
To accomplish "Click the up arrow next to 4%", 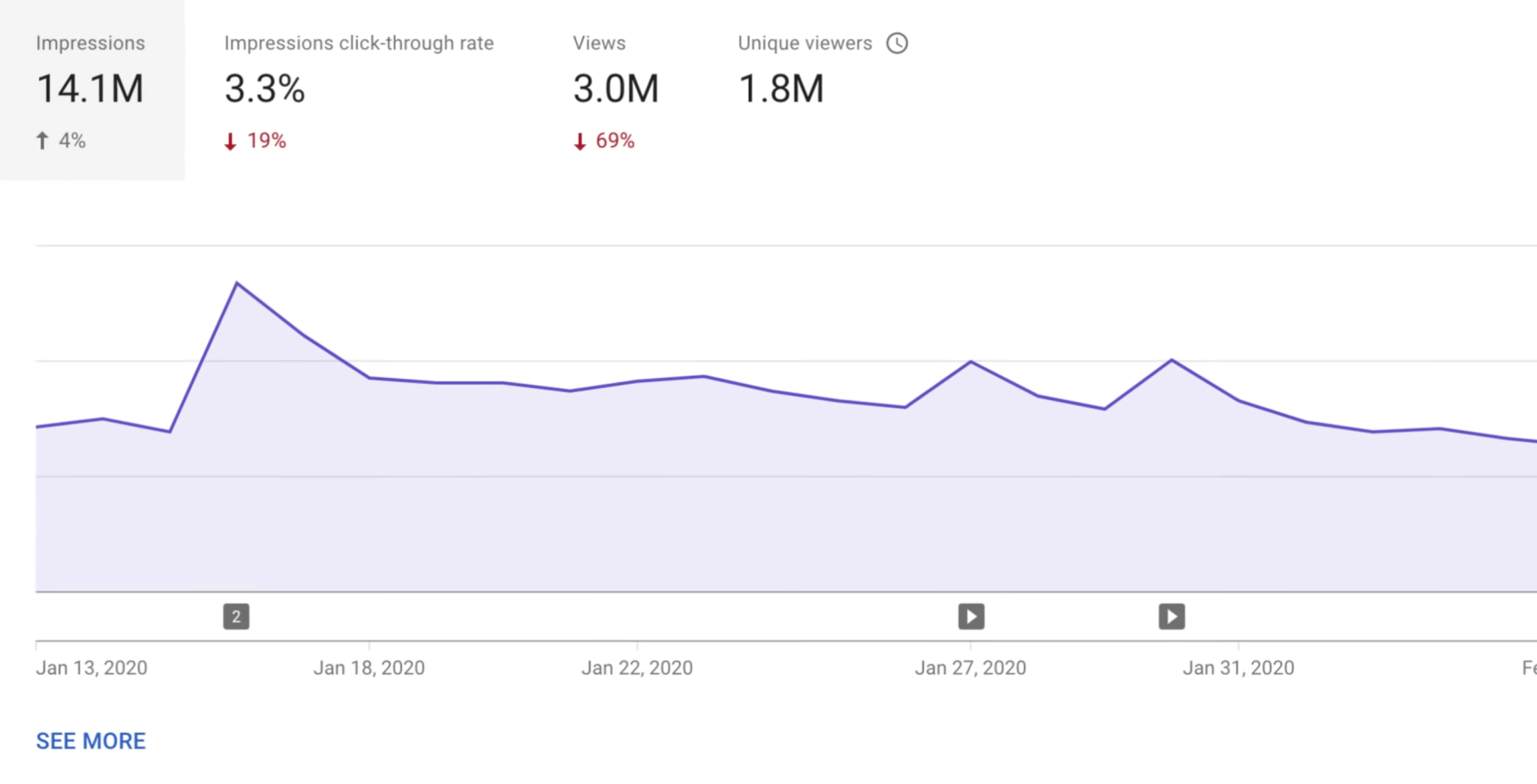I will pyautogui.click(x=43, y=140).
